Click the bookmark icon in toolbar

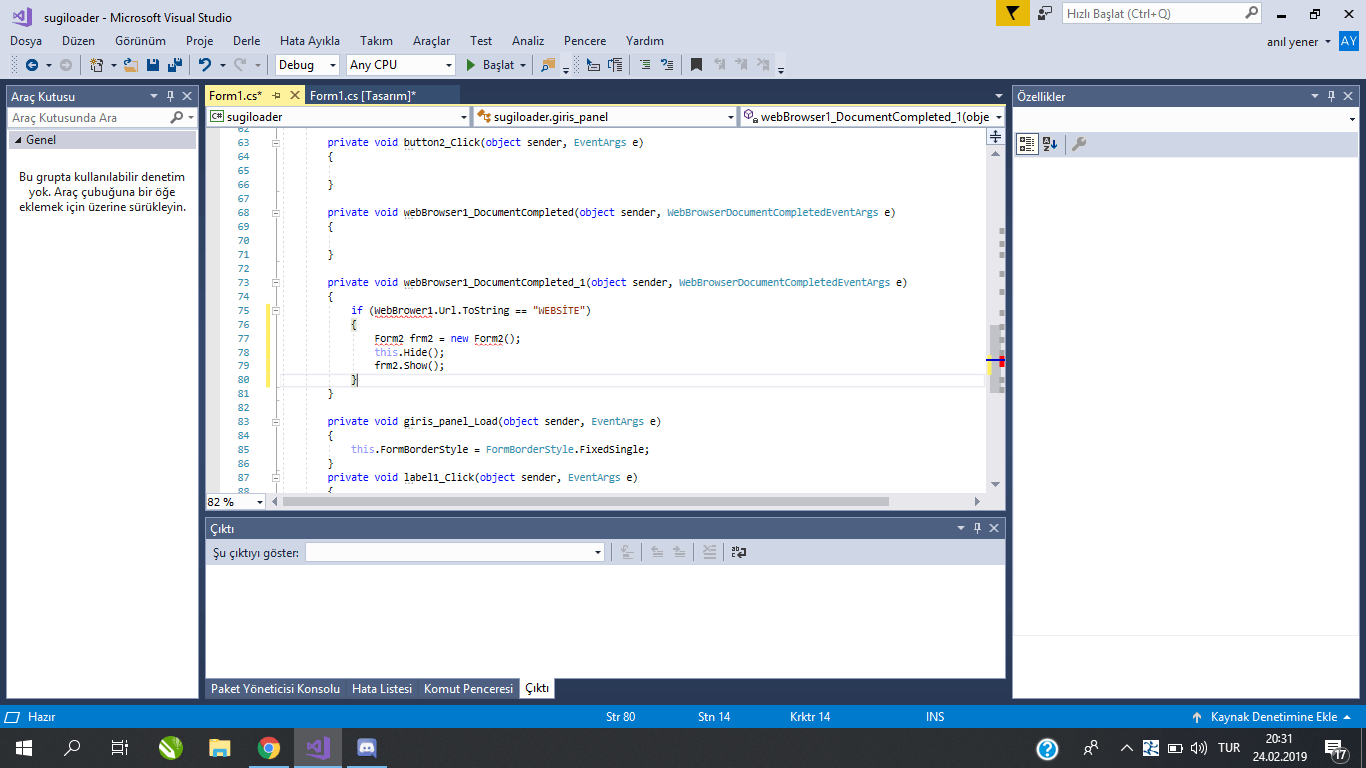coord(696,65)
